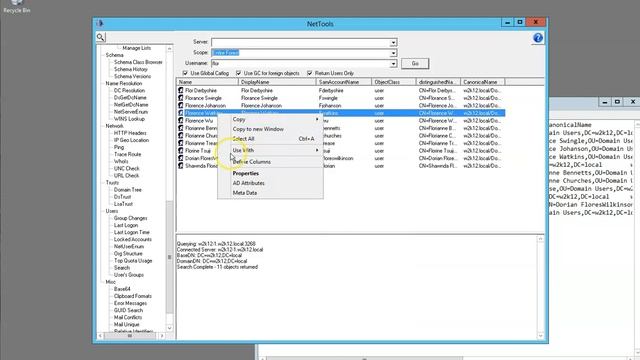Choose Copy to new Window menu item
This screenshot has height=360, width=640.
click(258, 129)
